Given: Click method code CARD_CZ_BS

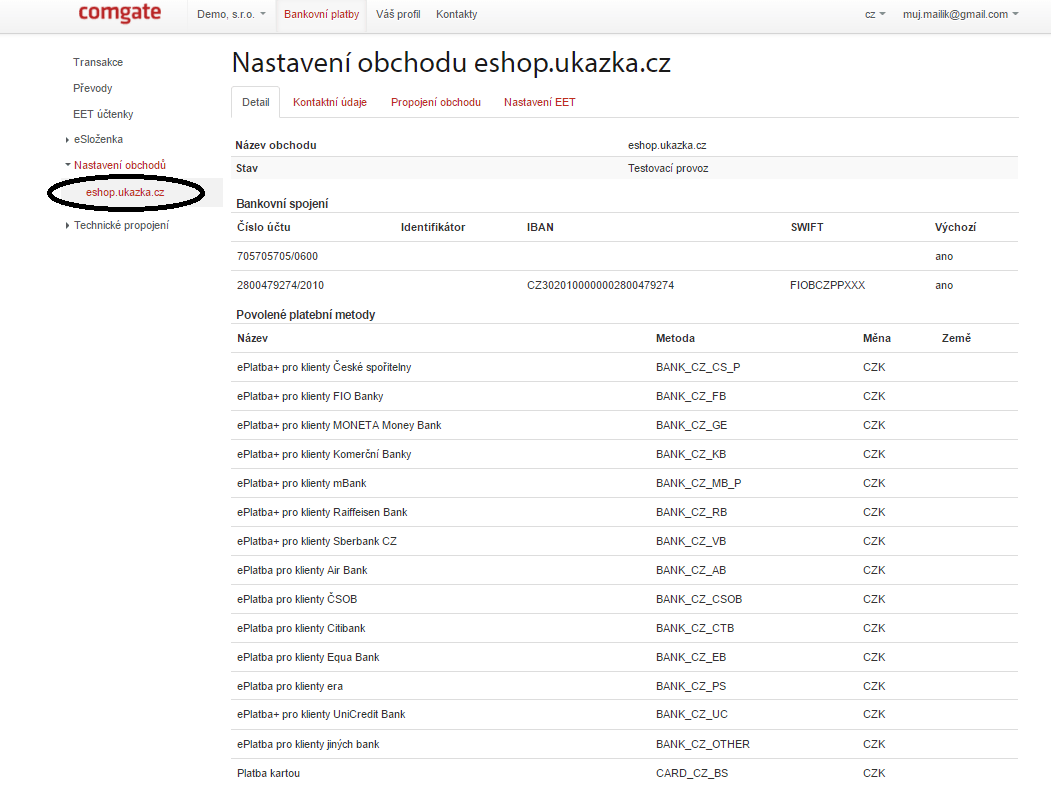Looking at the screenshot, I should pos(692,774).
